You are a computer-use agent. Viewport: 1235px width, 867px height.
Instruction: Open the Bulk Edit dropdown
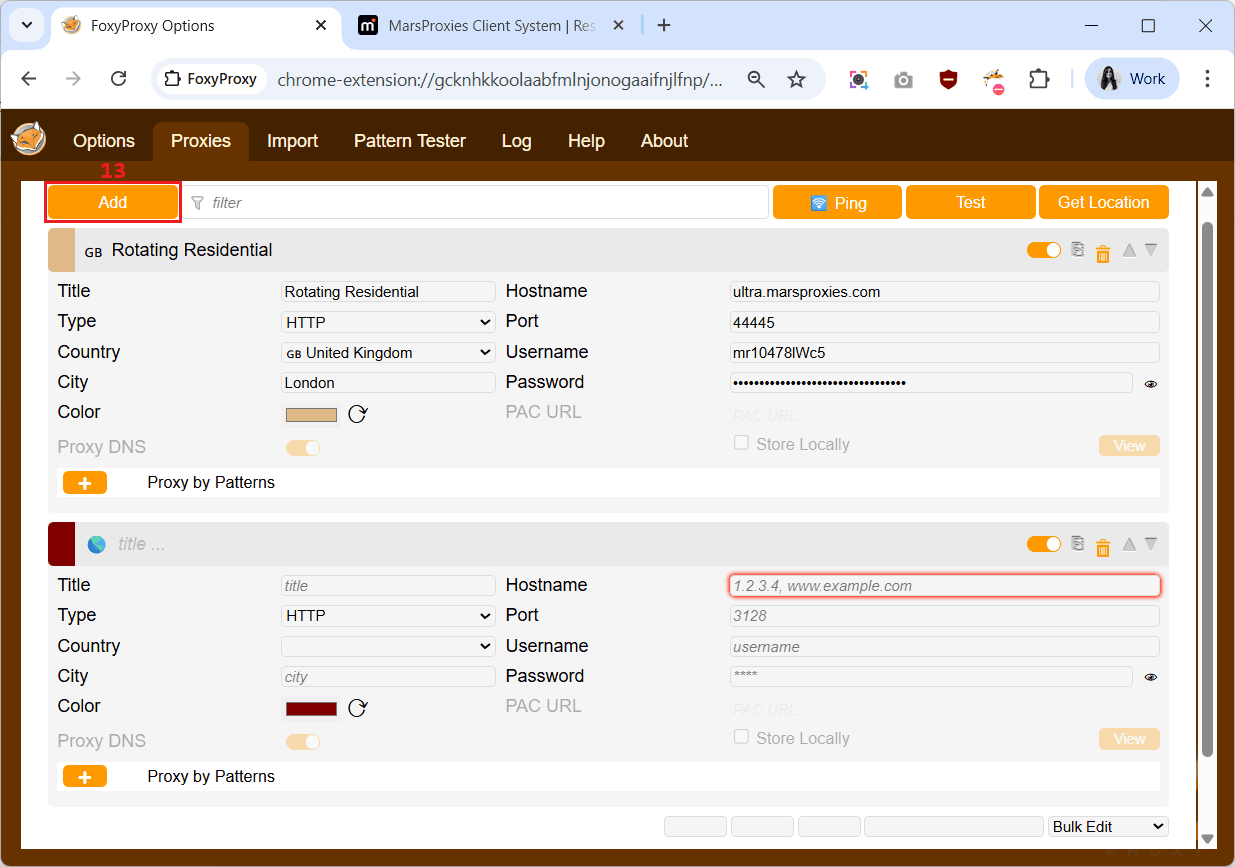tap(1108, 826)
